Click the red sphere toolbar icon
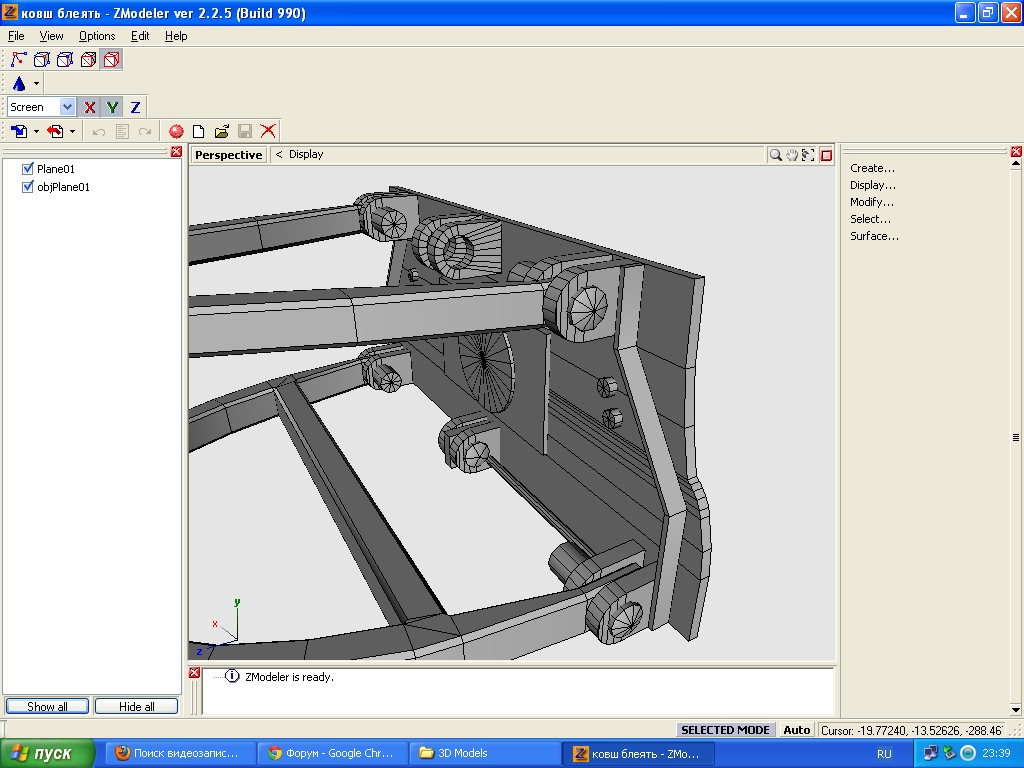 (x=176, y=131)
